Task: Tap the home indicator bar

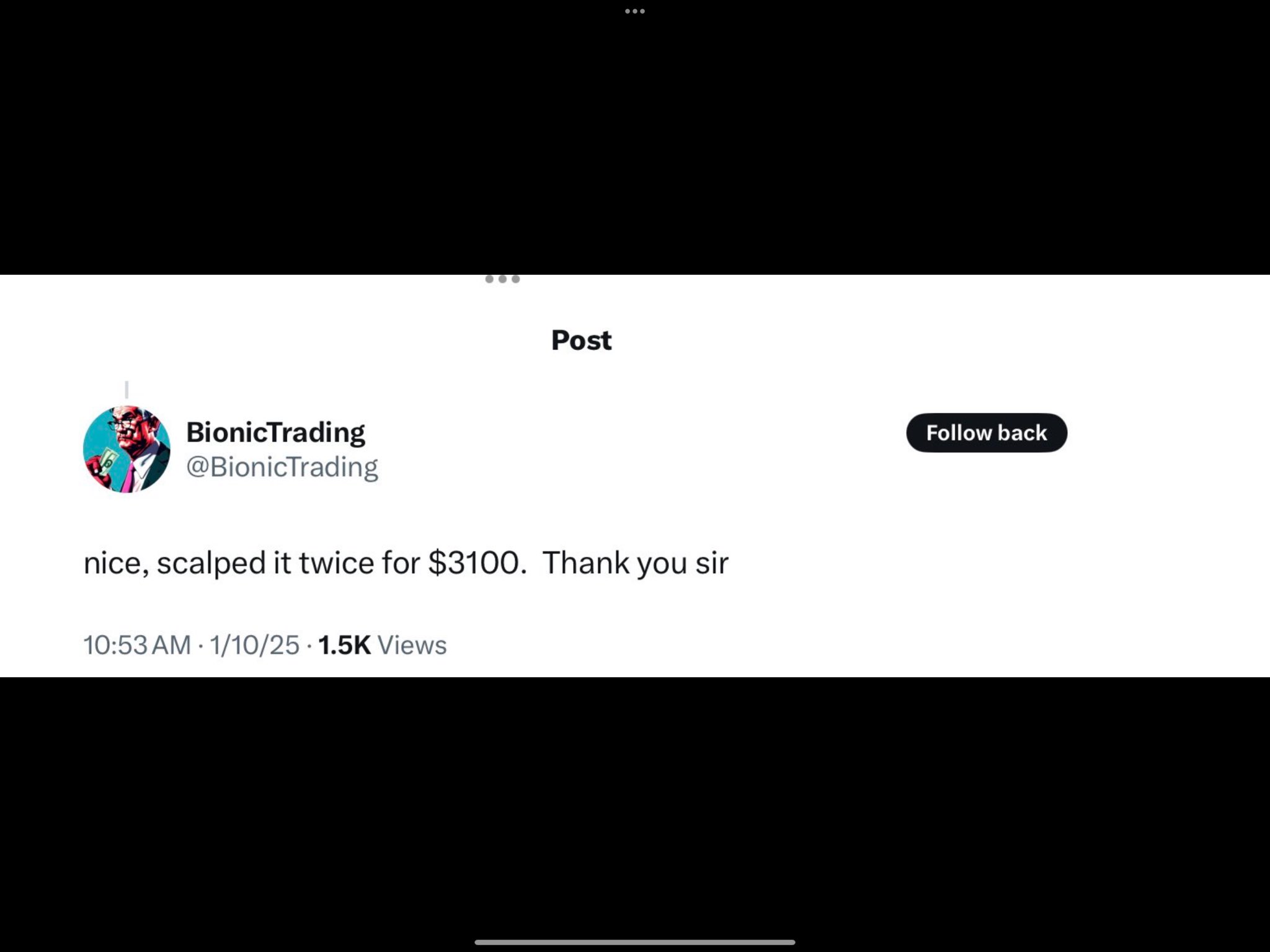Action: coord(634,942)
